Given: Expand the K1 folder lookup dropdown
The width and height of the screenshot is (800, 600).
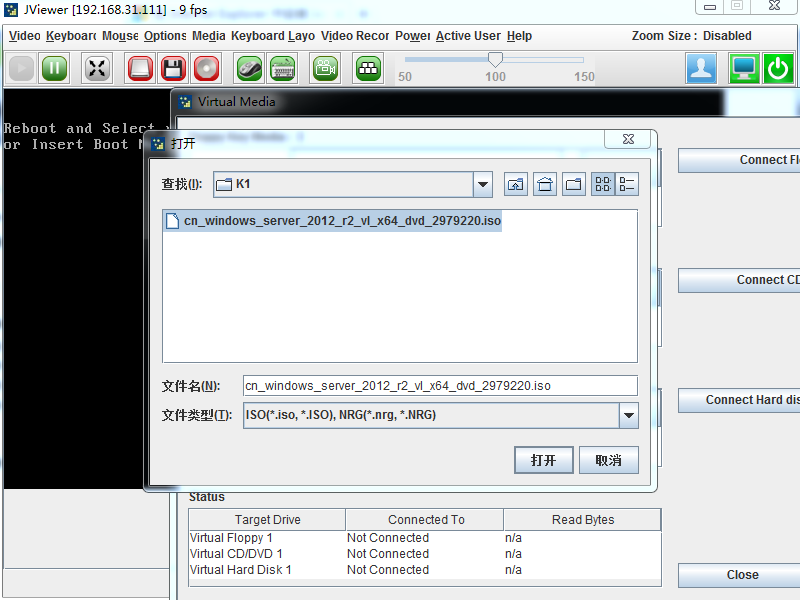Looking at the screenshot, I should 483,184.
